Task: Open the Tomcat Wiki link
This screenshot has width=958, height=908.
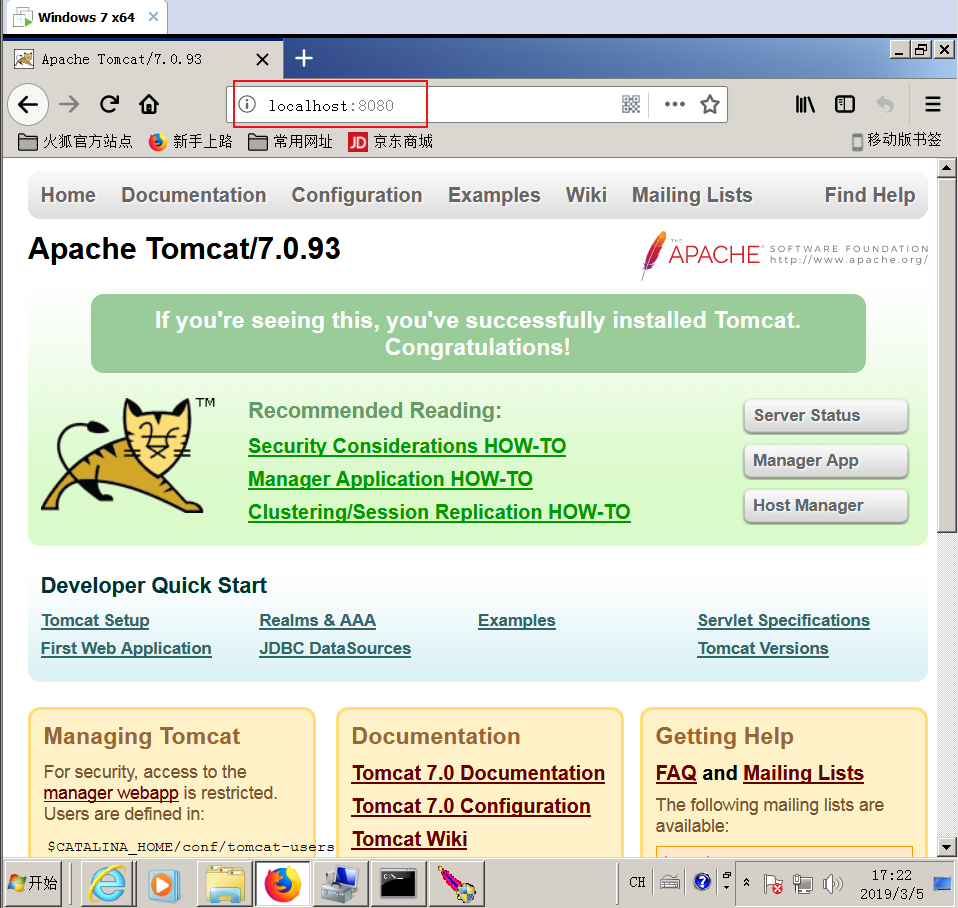Action: click(409, 839)
